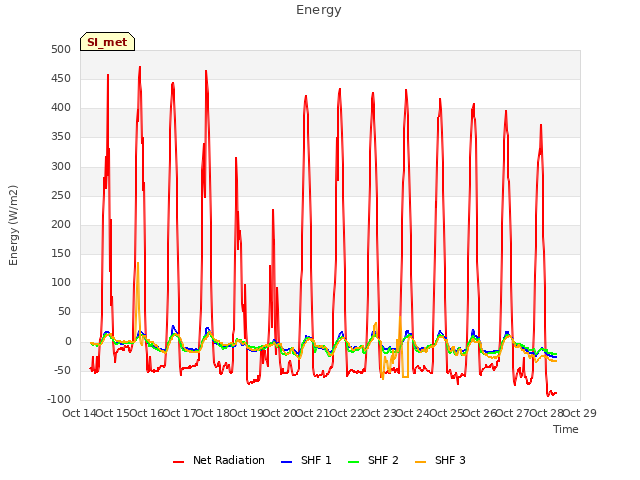Select the SHF 2 legend label
The height and width of the screenshot is (480, 640).
coord(383,460)
